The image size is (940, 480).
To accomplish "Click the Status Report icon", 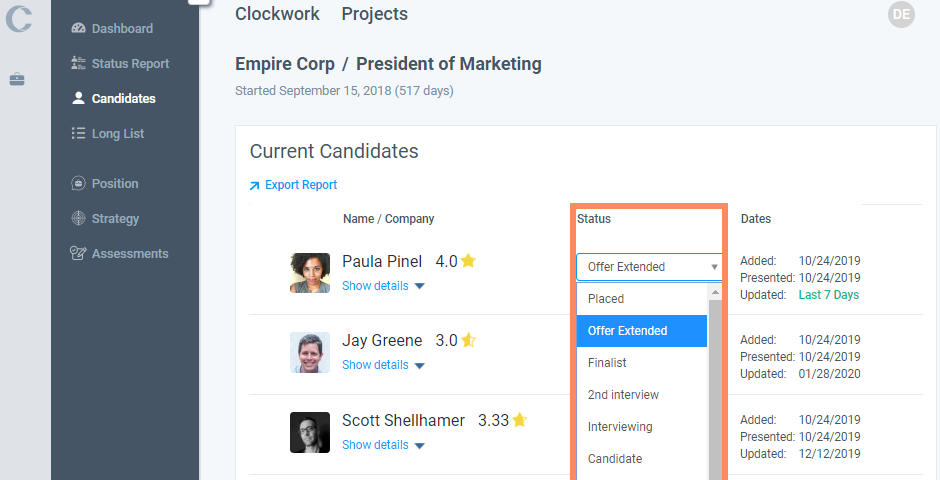I will pos(79,64).
